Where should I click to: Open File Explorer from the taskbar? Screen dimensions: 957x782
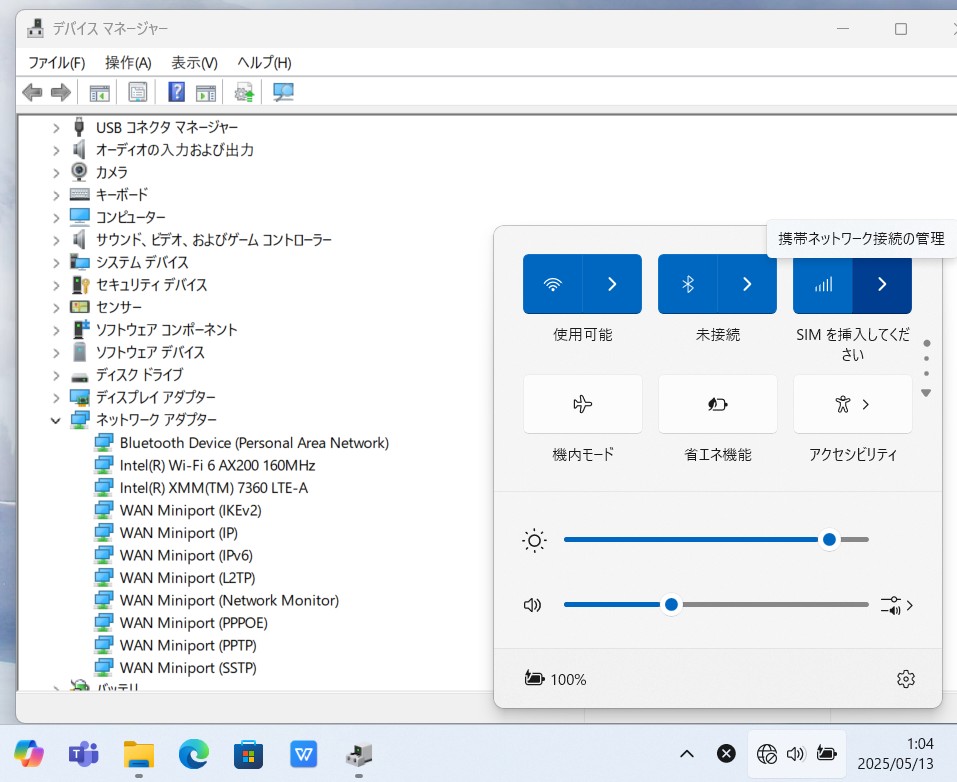coord(139,754)
